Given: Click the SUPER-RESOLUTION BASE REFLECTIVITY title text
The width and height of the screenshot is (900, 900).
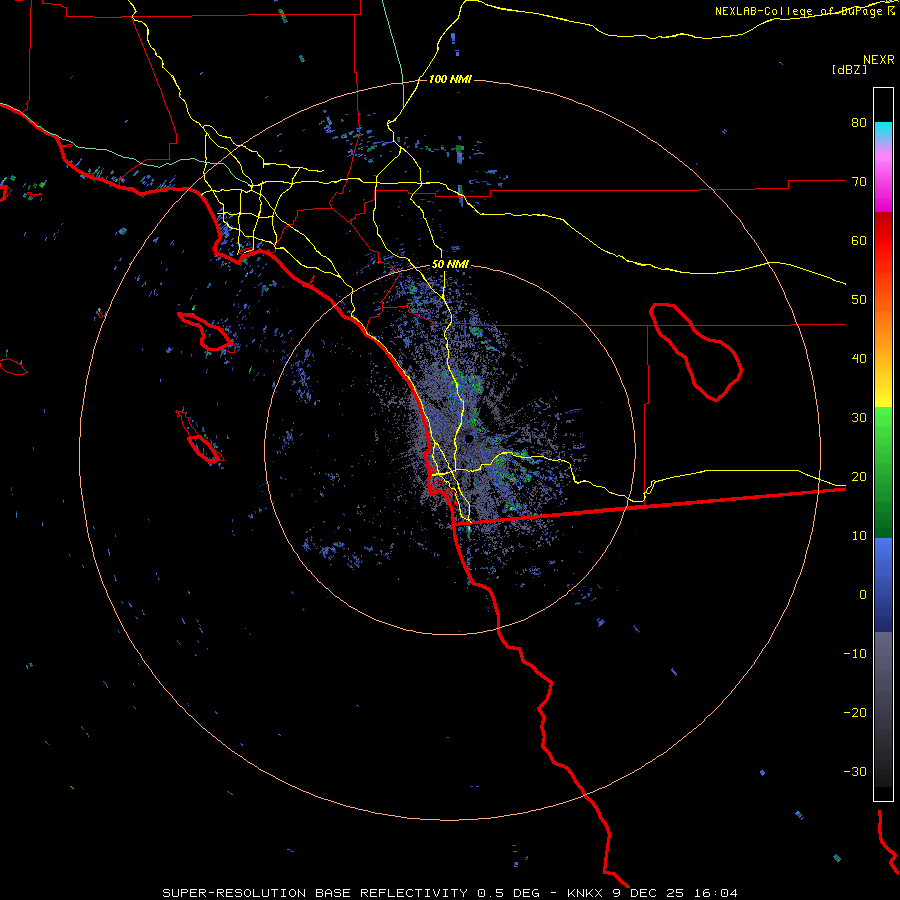Looking at the screenshot, I should (x=315, y=893).
